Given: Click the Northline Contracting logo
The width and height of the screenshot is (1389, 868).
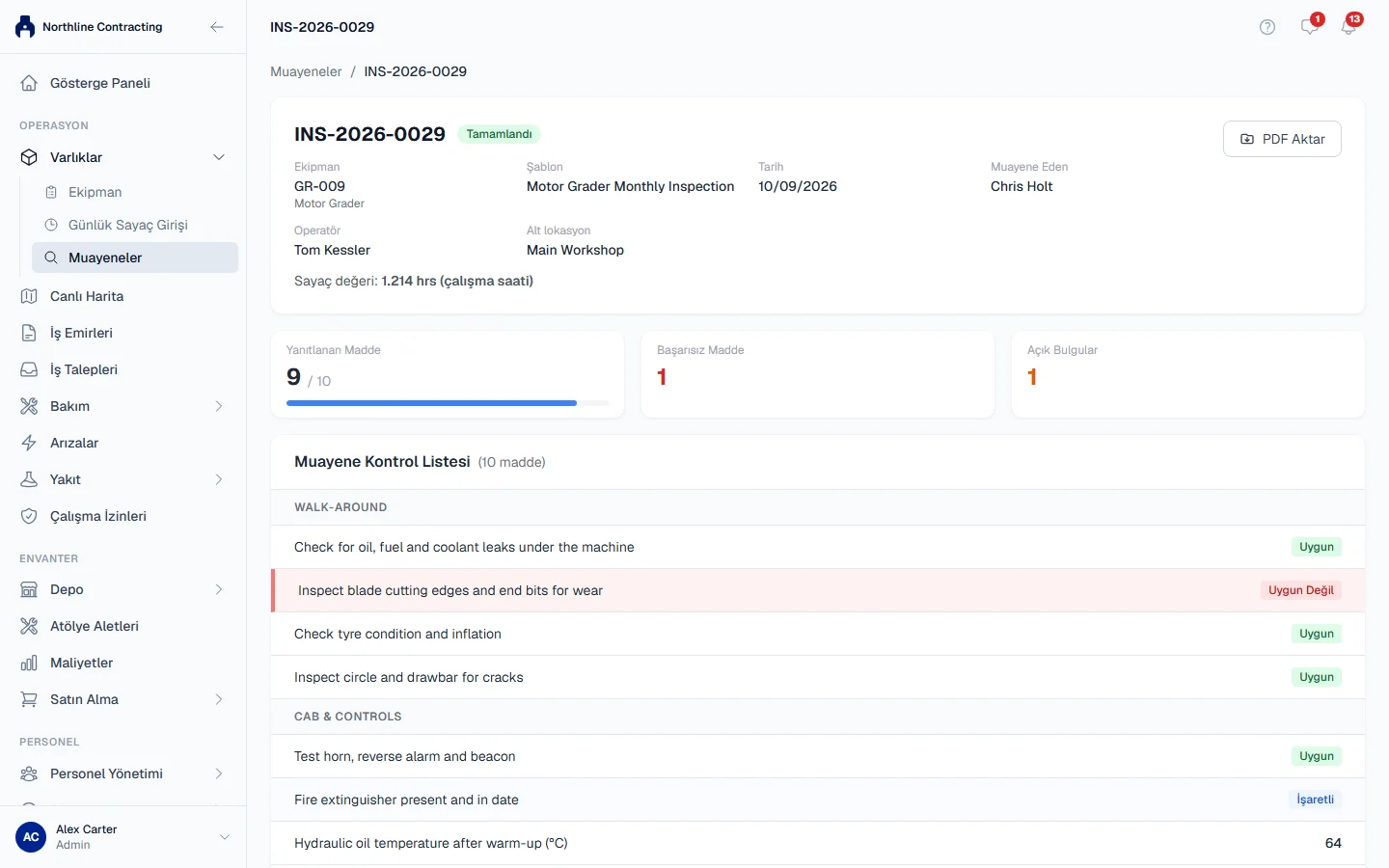Looking at the screenshot, I should click(25, 27).
